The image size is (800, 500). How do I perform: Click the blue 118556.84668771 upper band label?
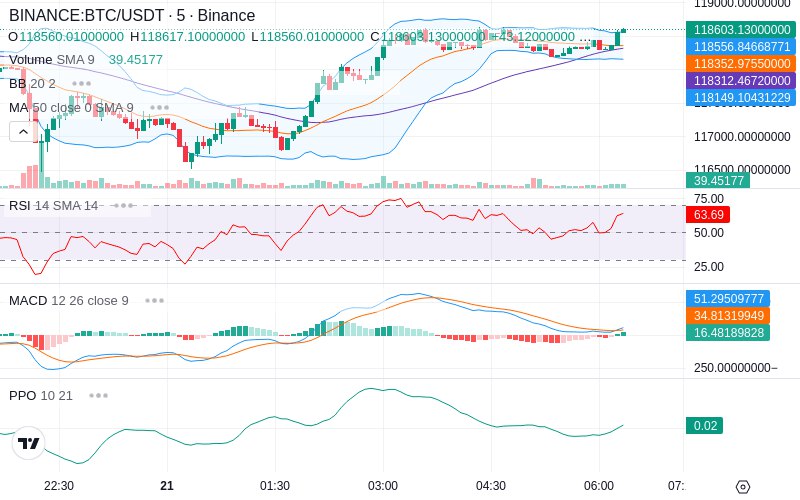click(x=741, y=46)
